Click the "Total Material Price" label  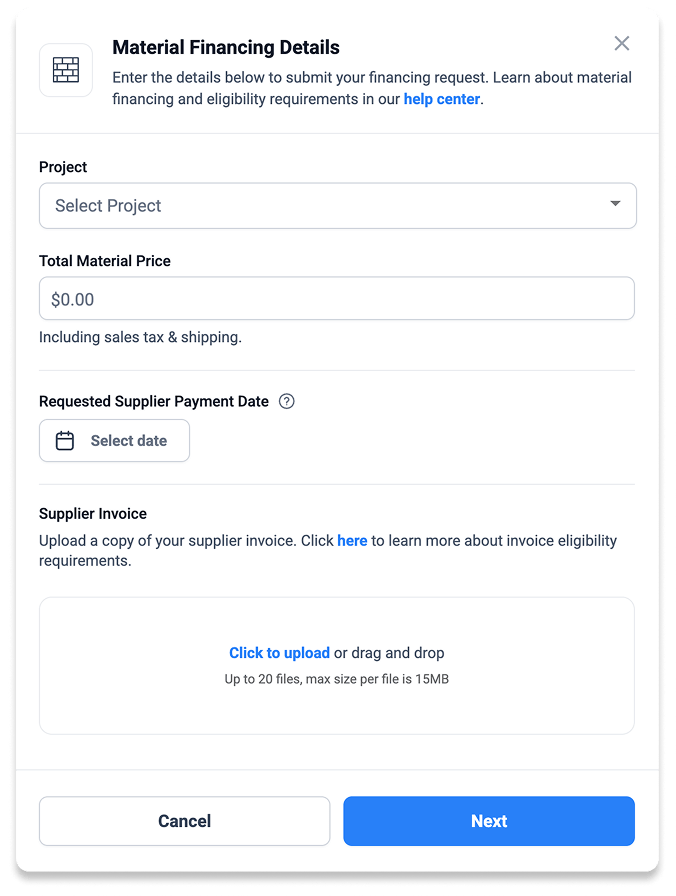[x=105, y=260]
